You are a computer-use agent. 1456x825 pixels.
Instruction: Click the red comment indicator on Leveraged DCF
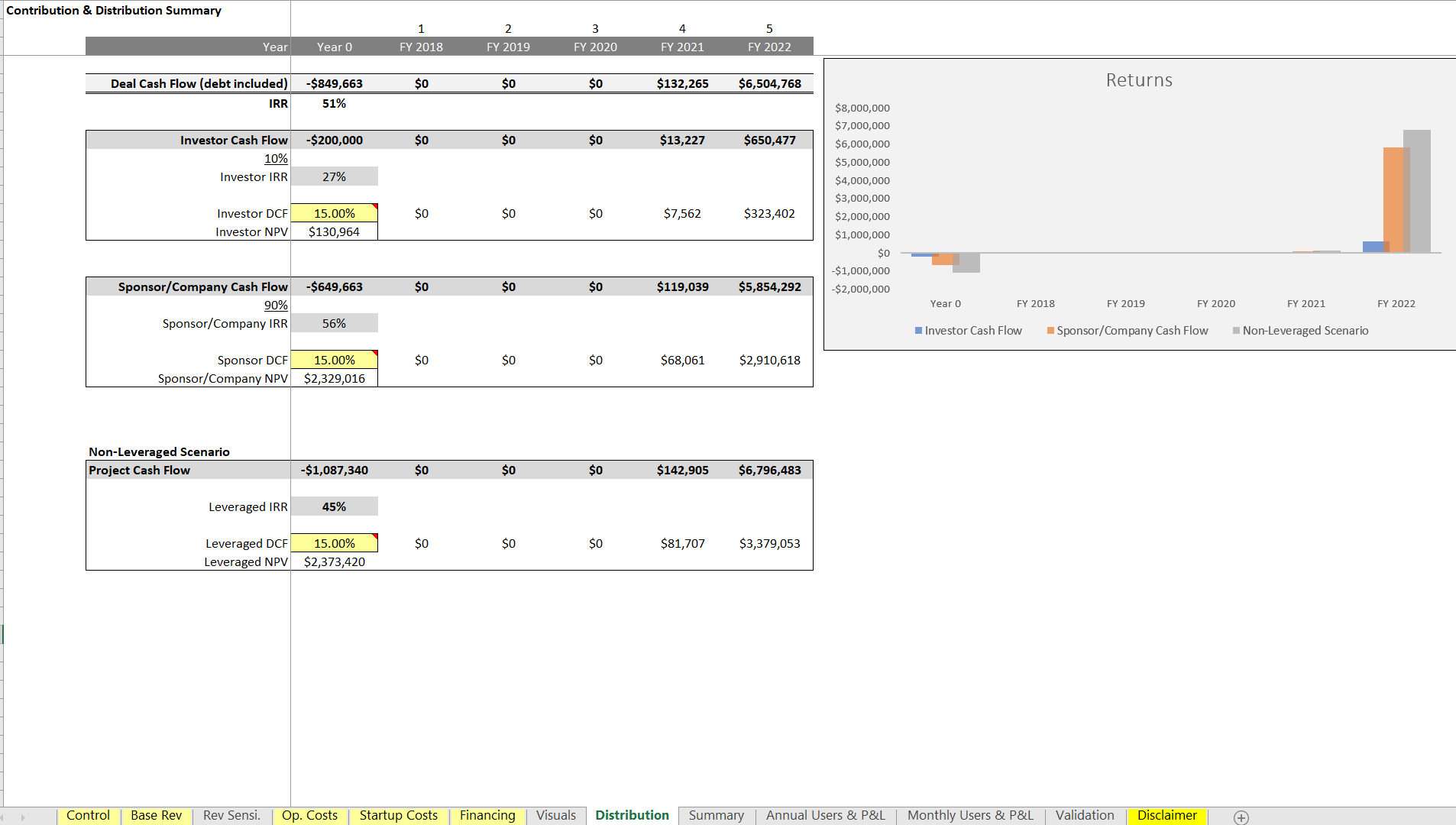pyautogui.click(x=375, y=537)
